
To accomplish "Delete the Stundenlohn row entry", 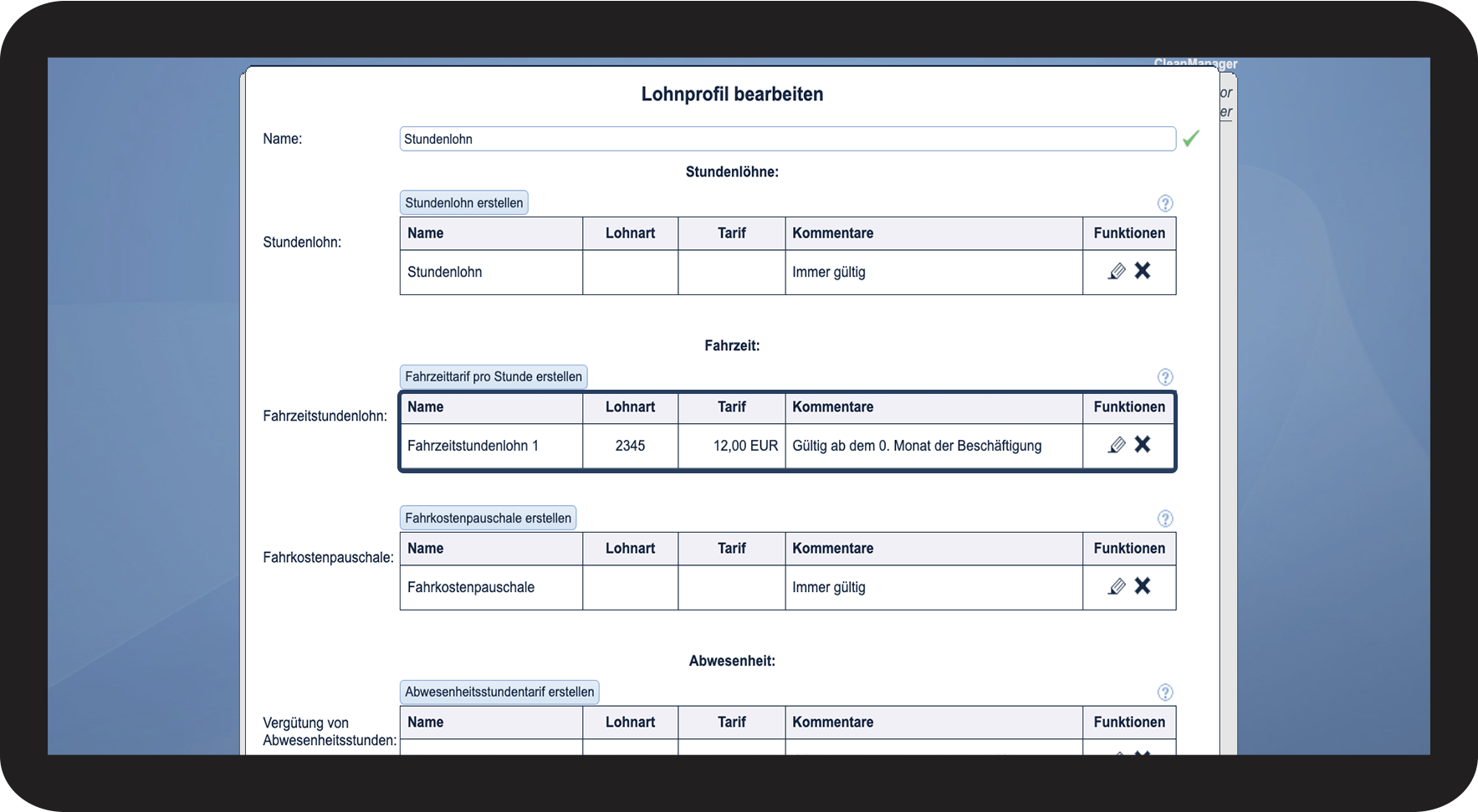I will click(x=1143, y=271).
